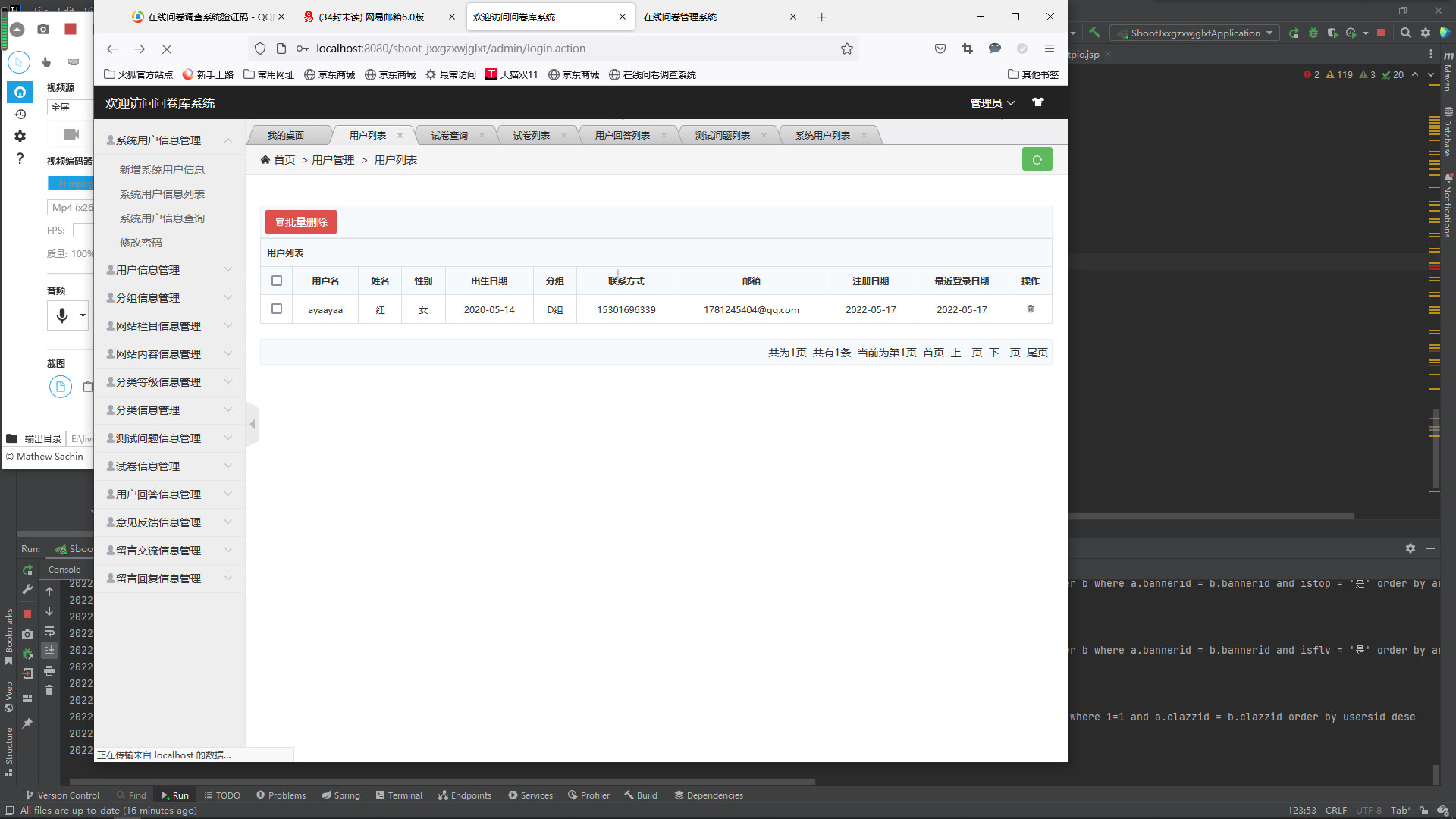Click the T-shirt skin icon in header
The image size is (1456, 819).
[x=1038, y=102]
